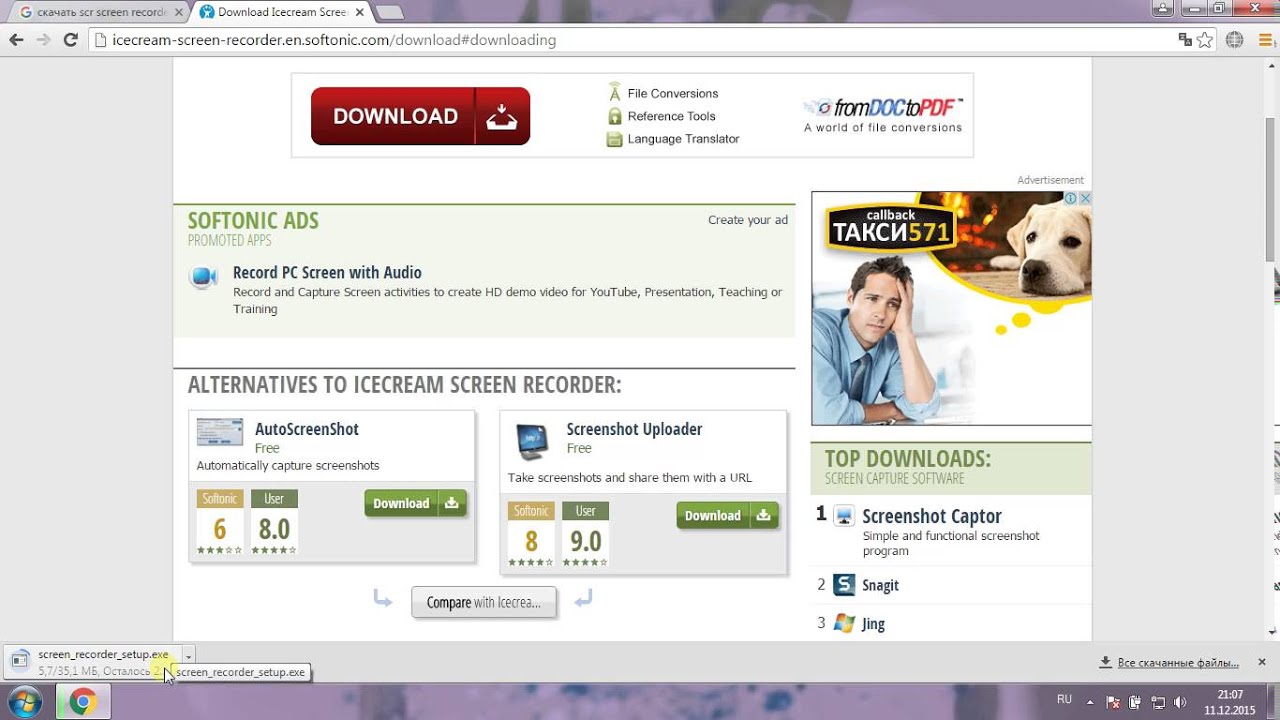Click the Compare with Icecrea... button
This screenshot has height=720, width=1280.
[x=483, y=602]
